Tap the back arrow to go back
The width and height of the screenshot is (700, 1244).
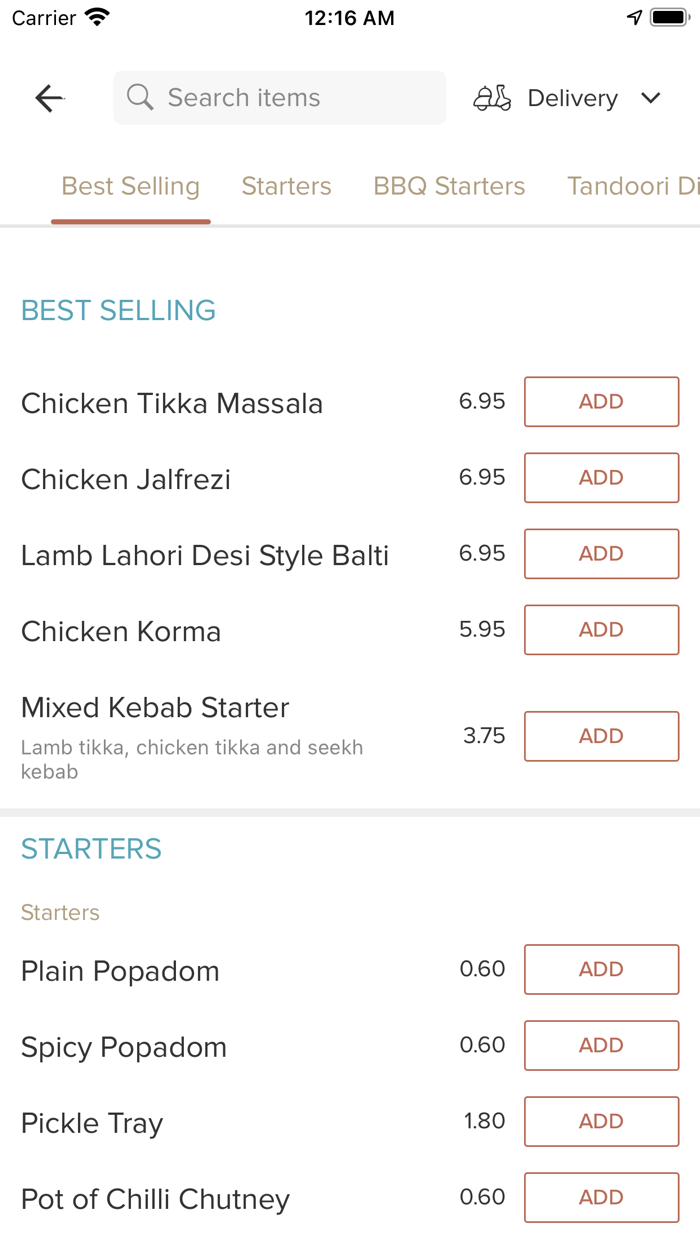click(48, 97)
